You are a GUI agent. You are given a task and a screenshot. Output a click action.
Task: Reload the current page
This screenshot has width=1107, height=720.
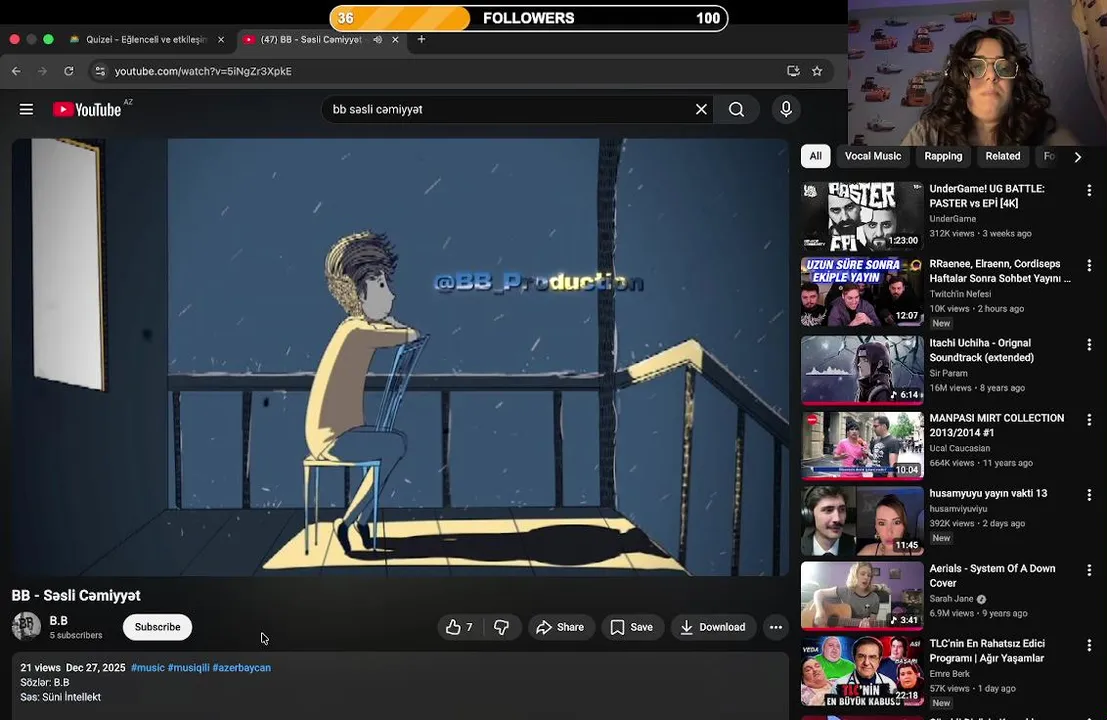(x=68, y=71)
